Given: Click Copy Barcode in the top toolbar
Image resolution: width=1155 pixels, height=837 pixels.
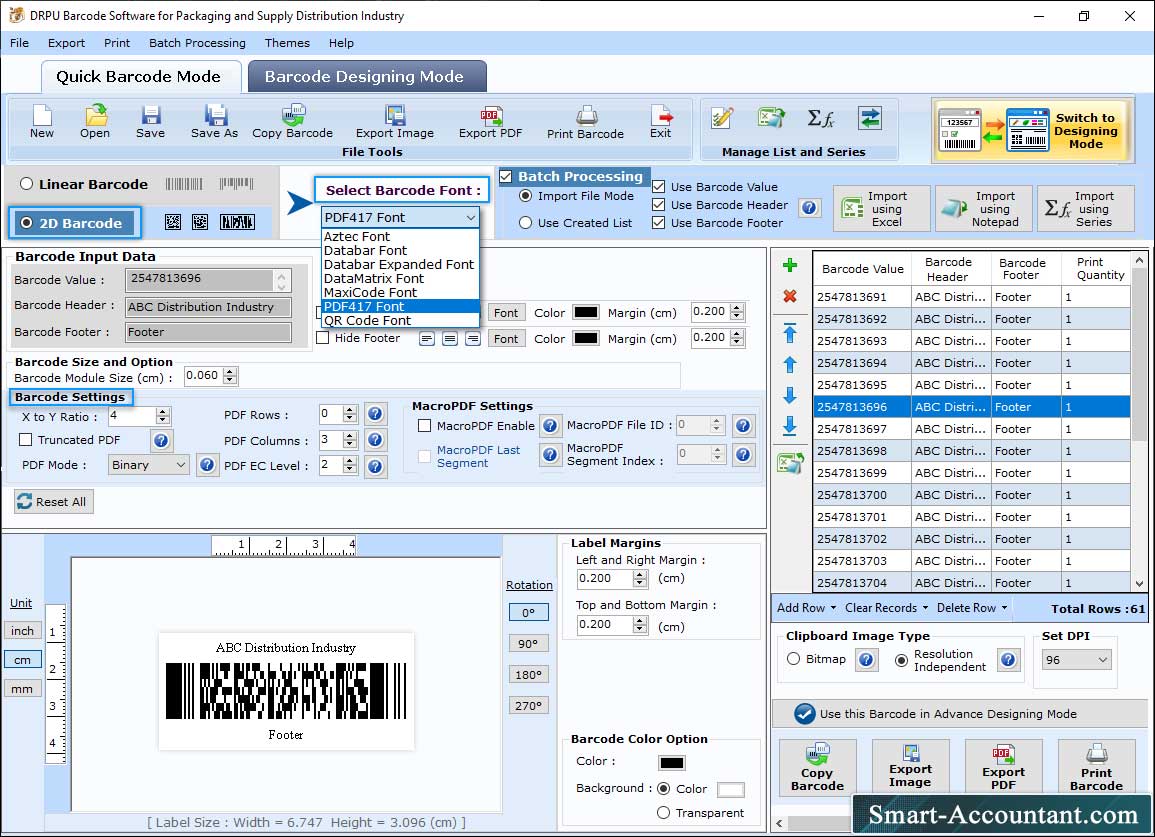Looking at the screenshot, I should coord(292,122).
